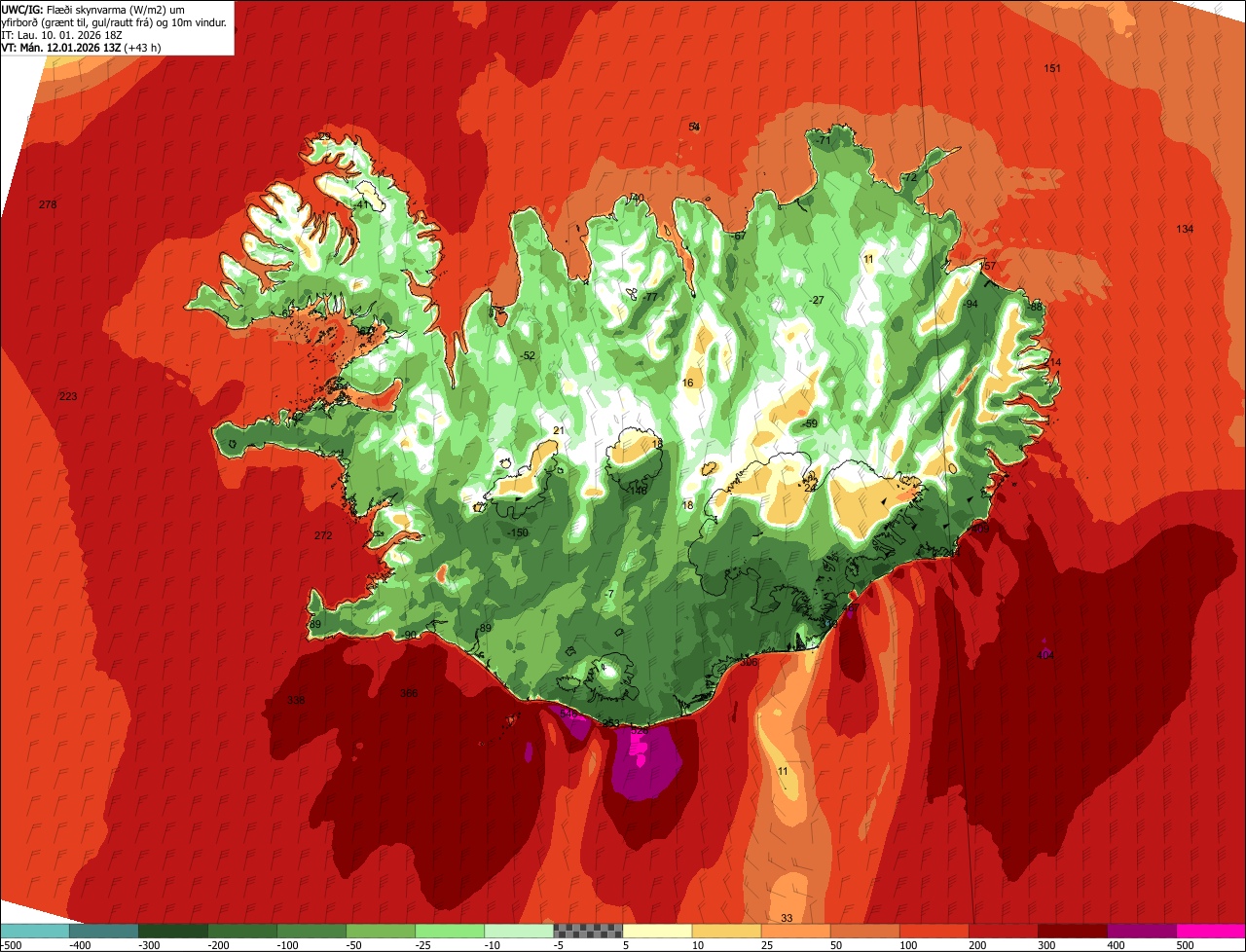Click the legend label -500
This screenshot has width=1246, height=952.
(x=12, y=945)
